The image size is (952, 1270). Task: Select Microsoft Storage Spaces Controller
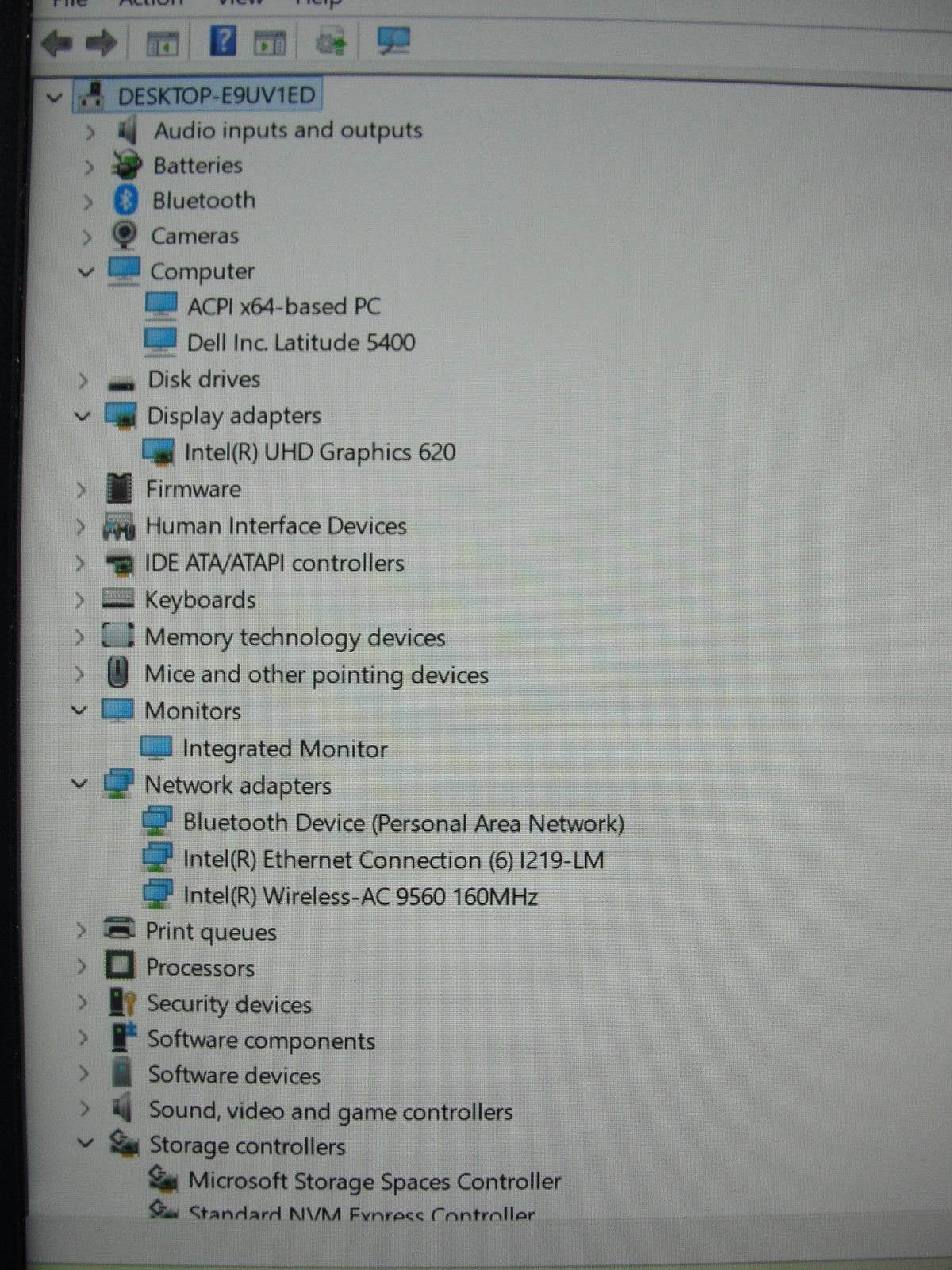point(374,1181)
